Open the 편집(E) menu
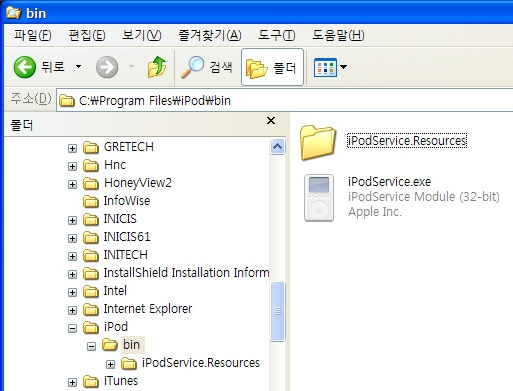This screenshot has width=513, height=391. 87,35
